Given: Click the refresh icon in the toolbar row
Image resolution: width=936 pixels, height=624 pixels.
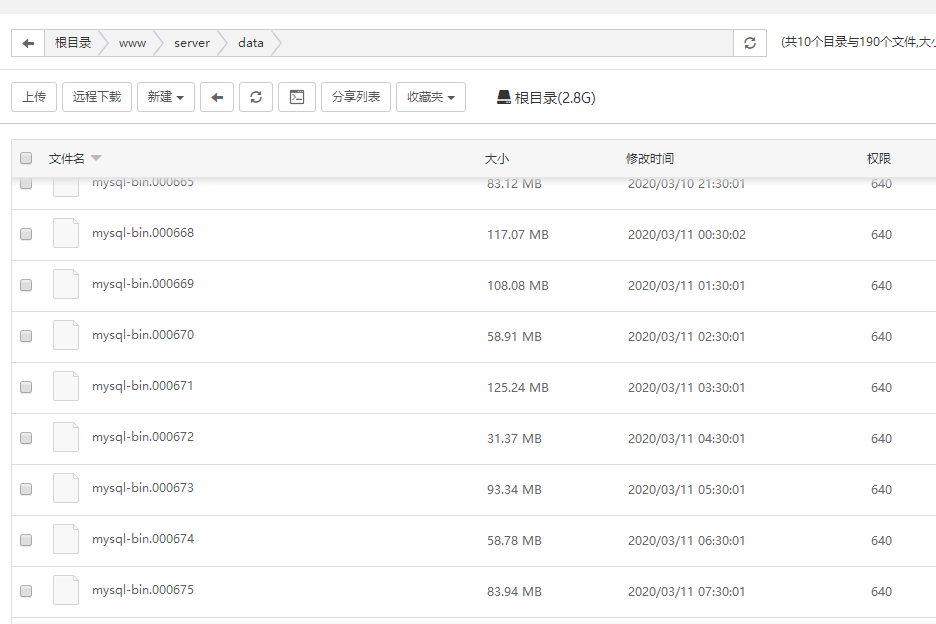Looking at the screenshot, I should pos(258,97).
